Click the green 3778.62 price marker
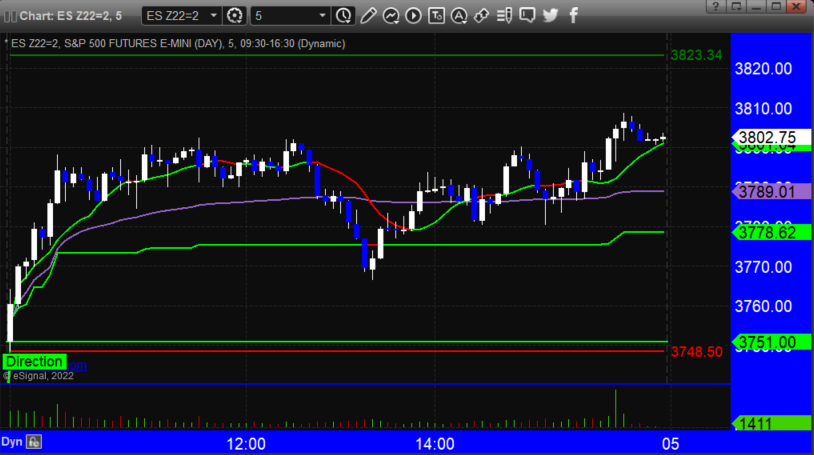Viewport: 814px width, 455px height. 771,232
